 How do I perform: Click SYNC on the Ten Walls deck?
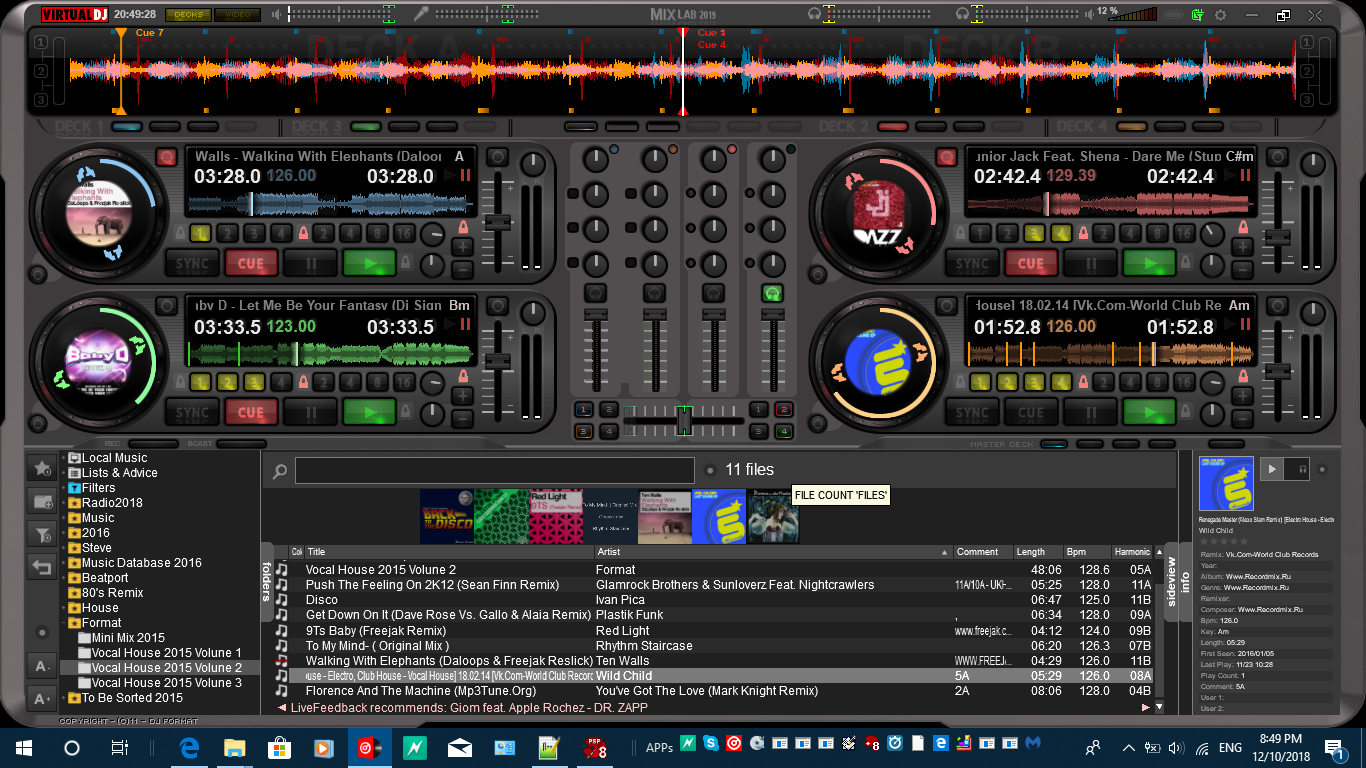click(192, 264)
